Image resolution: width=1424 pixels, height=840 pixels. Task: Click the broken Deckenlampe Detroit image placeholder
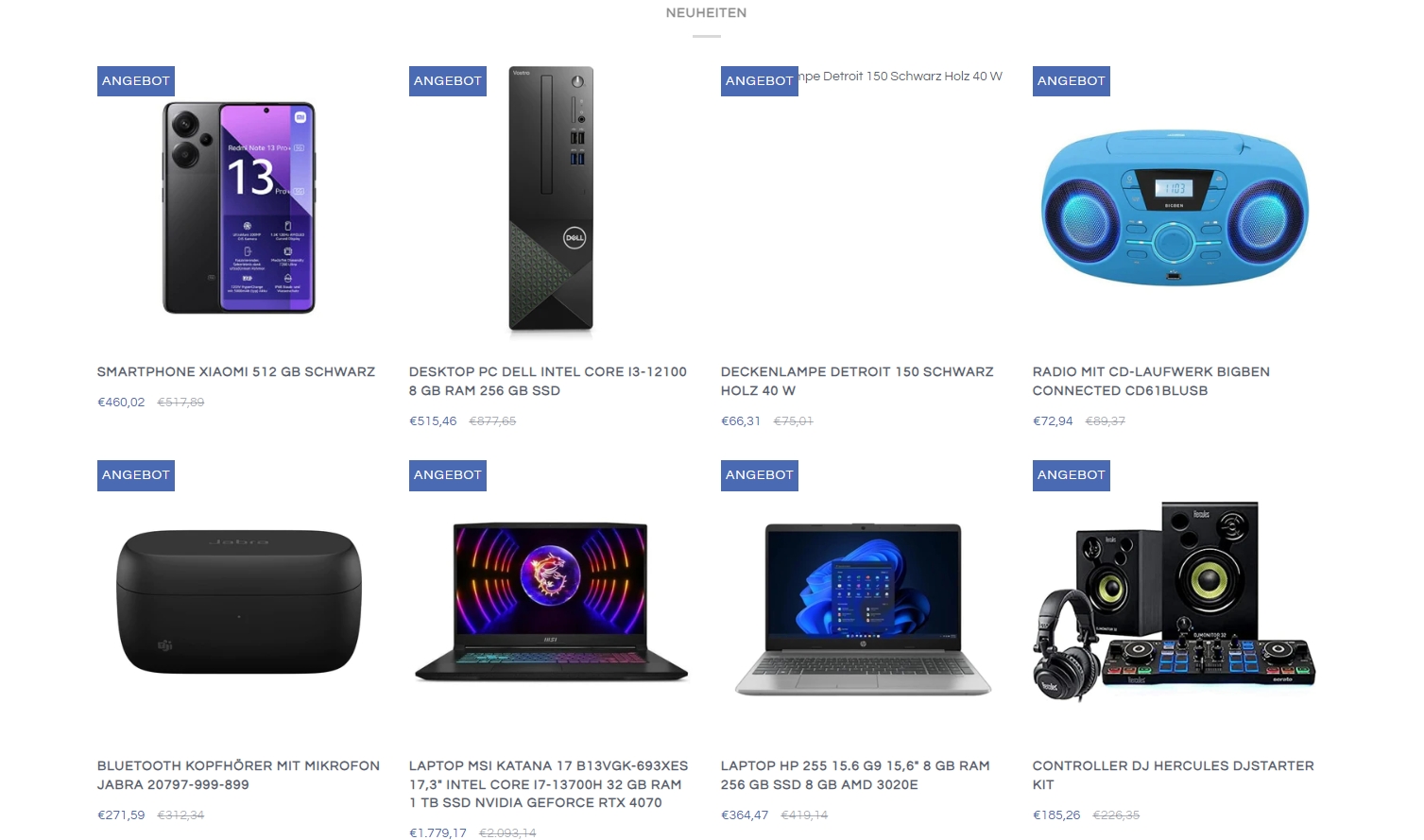[x=901, y=77]
